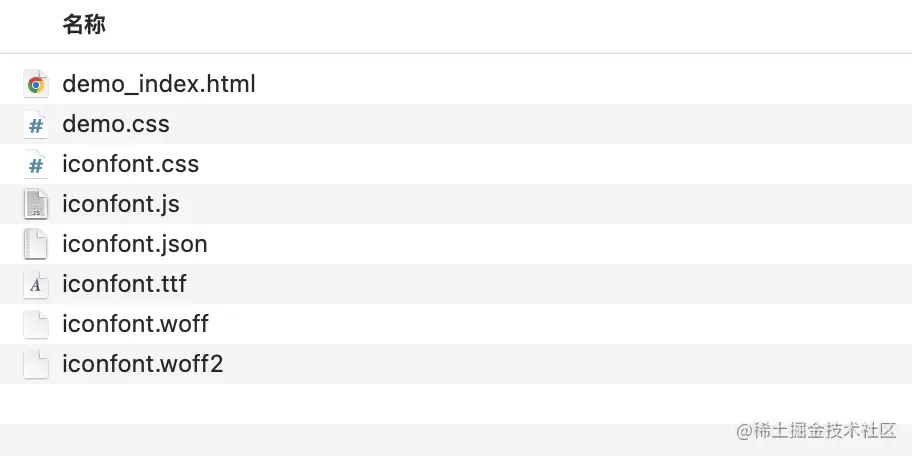
Task: Select the demo_index.html file name
Action: [x=158, y=84]
